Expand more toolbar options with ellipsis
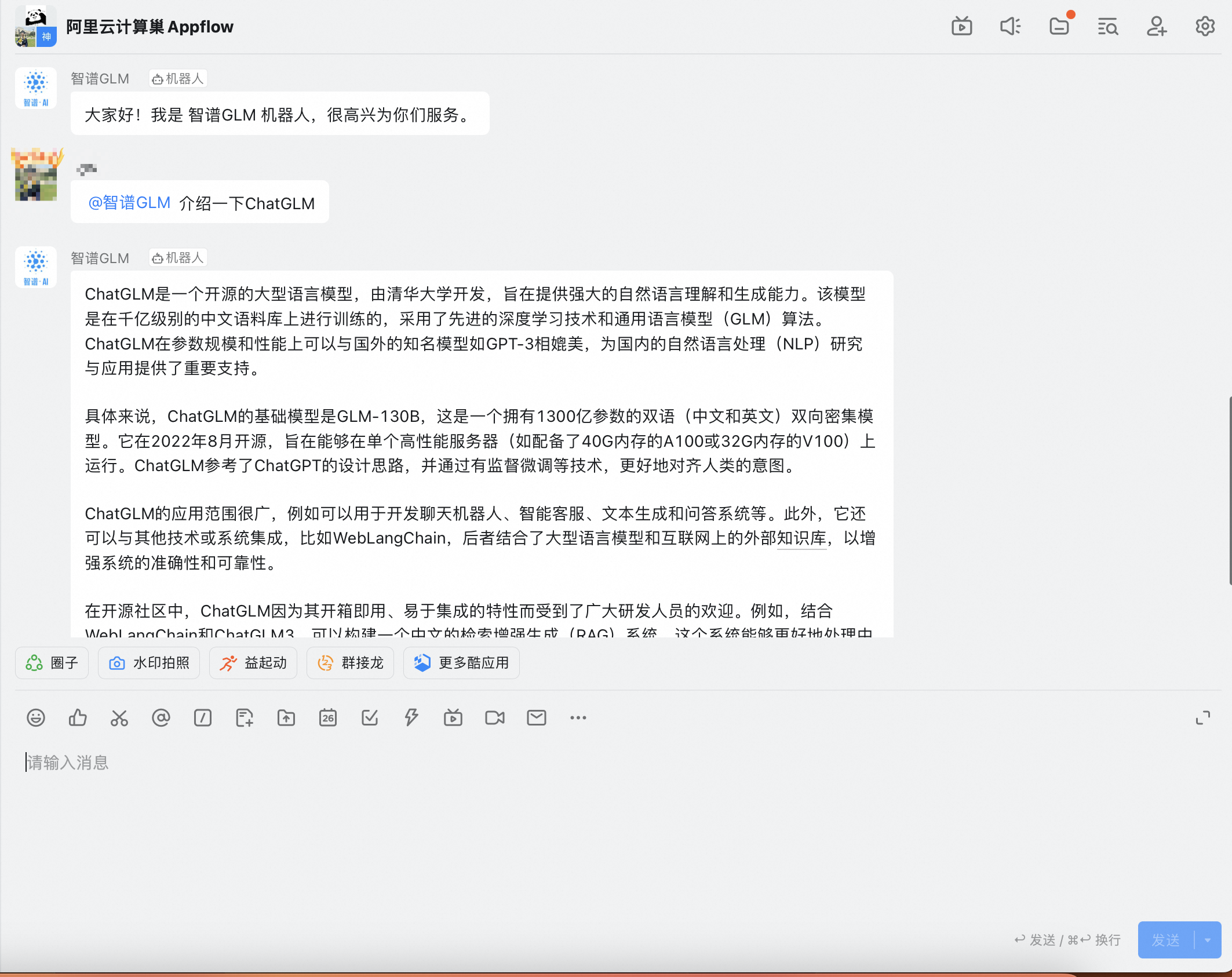 click(x=578, y=718)
